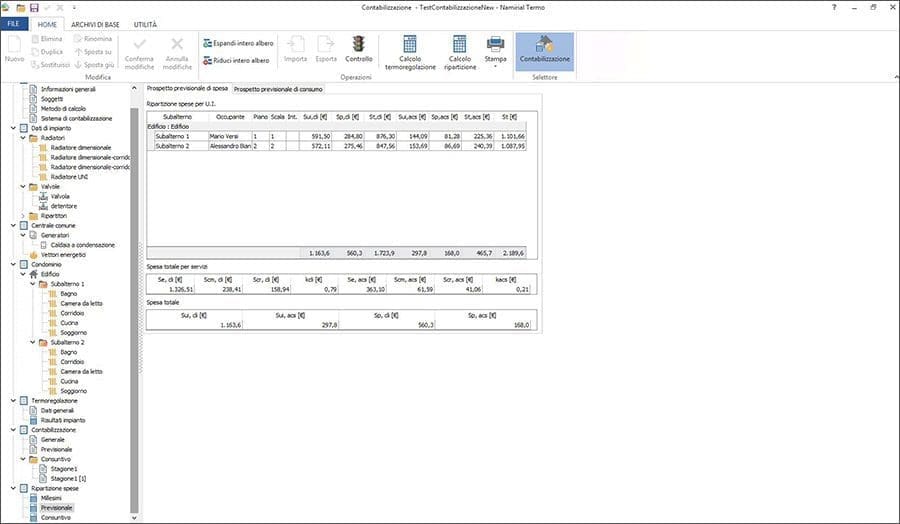Open the Stampa printer menu
Viewport: 900px width, 524px height.
495,50
